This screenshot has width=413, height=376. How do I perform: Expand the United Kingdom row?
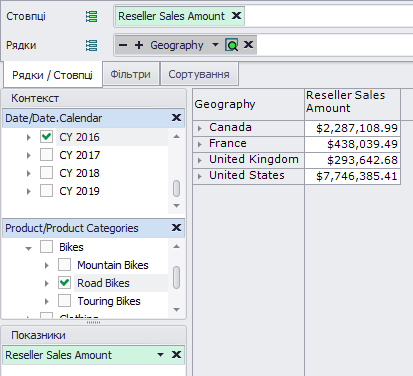point(200,160)
